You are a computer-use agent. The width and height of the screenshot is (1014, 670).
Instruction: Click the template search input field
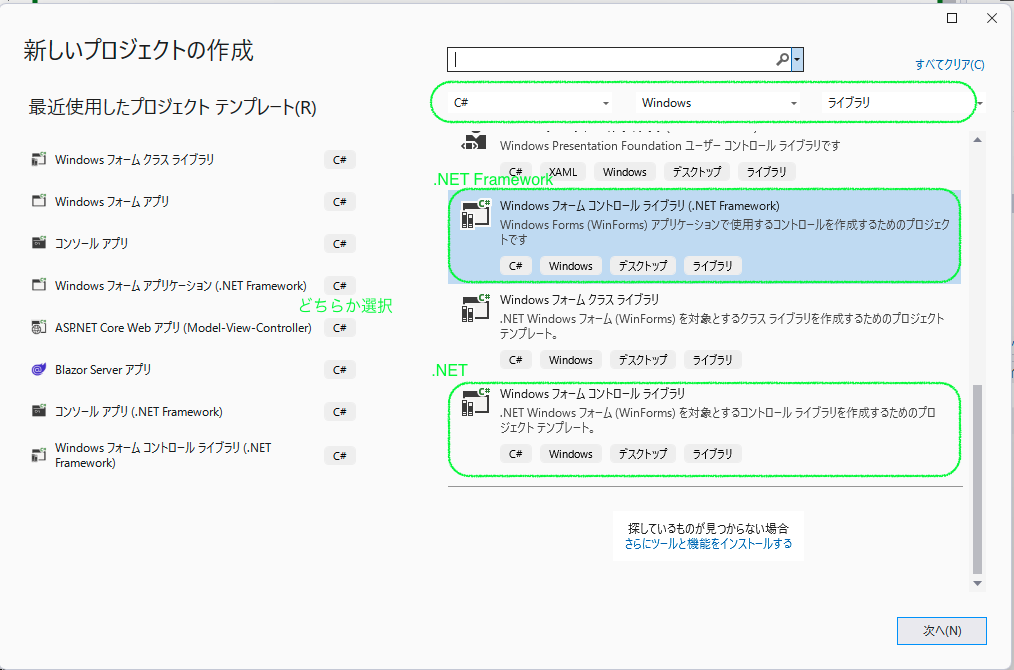[611, 59]
